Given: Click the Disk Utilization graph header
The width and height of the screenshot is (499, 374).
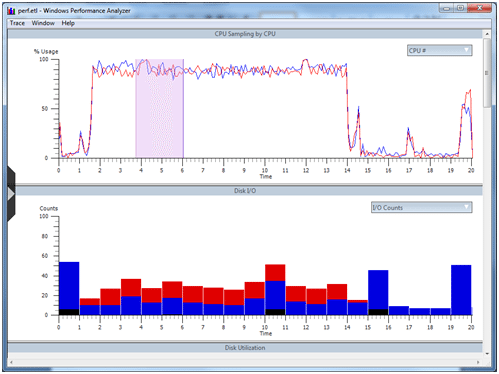Looking at the screenshot, I should point(245,348).
